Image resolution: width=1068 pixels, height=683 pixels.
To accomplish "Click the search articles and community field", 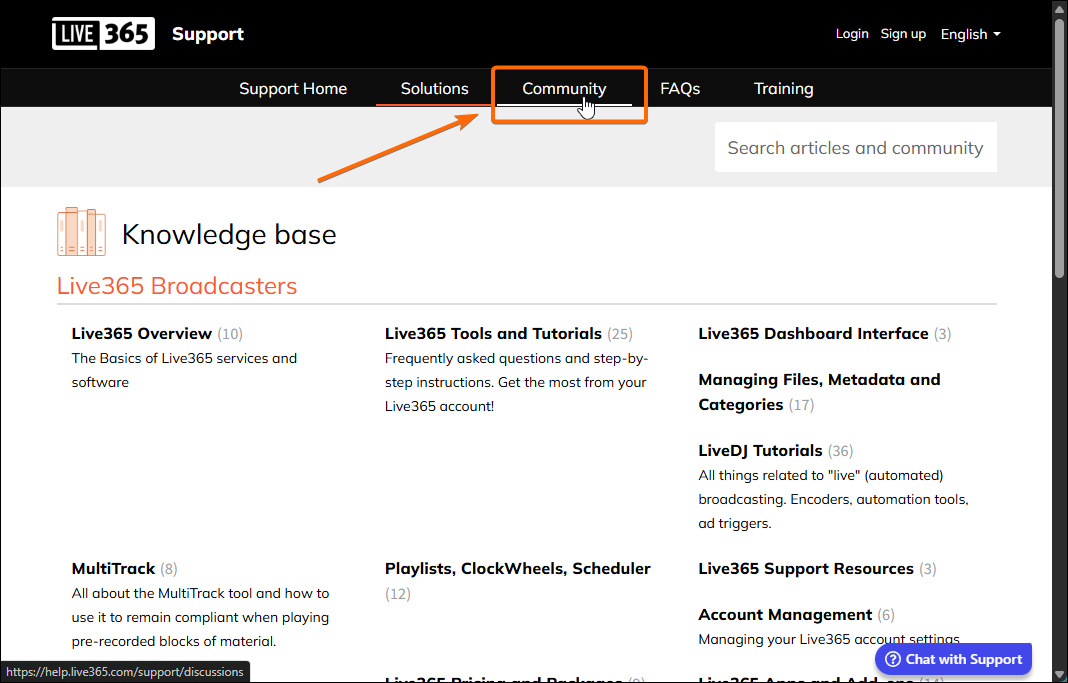I will [x=855, y=147].
